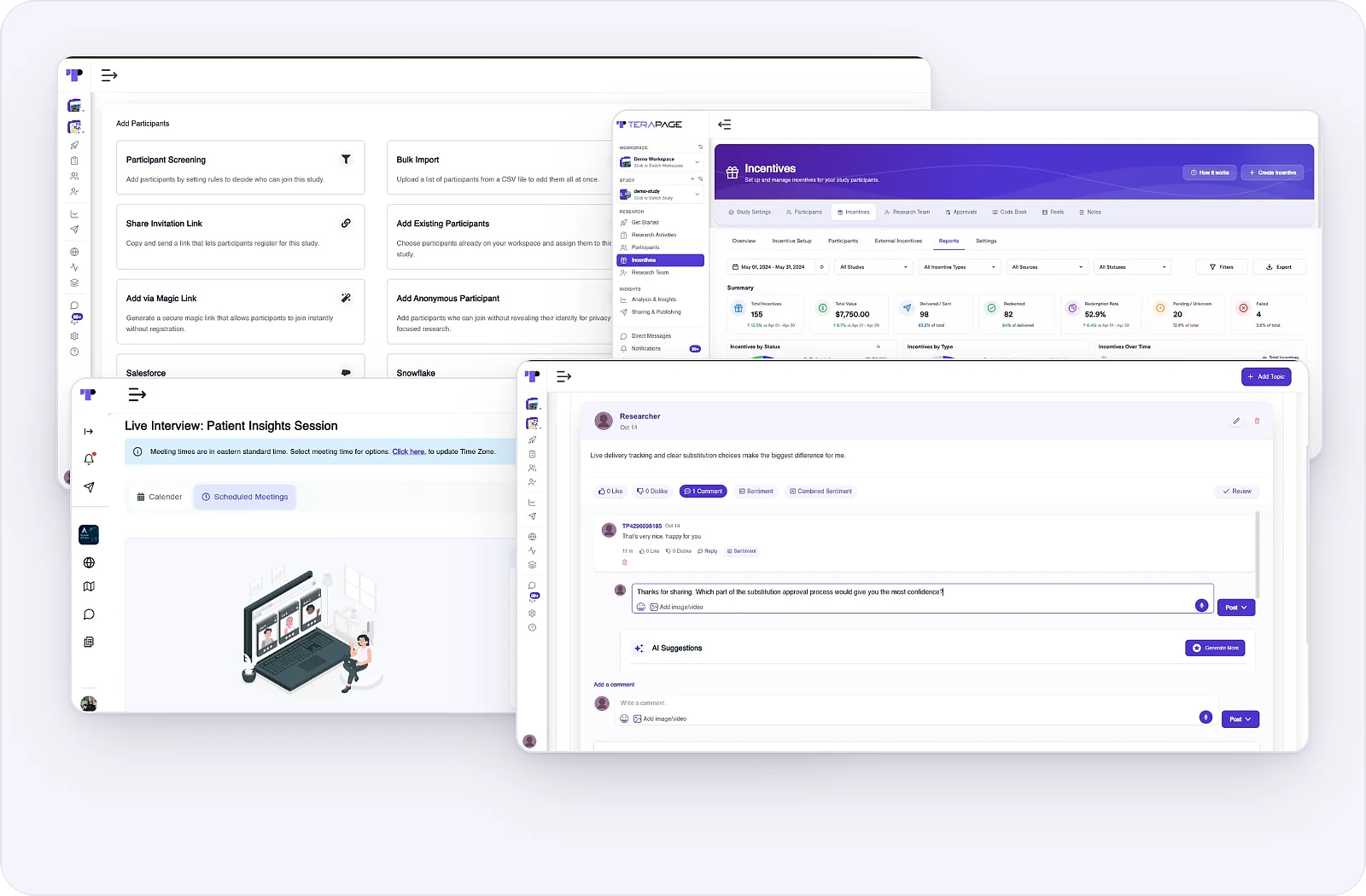
Task: Click the magic wand icon on Add via Magic Link card
Action: coord(346,298)
